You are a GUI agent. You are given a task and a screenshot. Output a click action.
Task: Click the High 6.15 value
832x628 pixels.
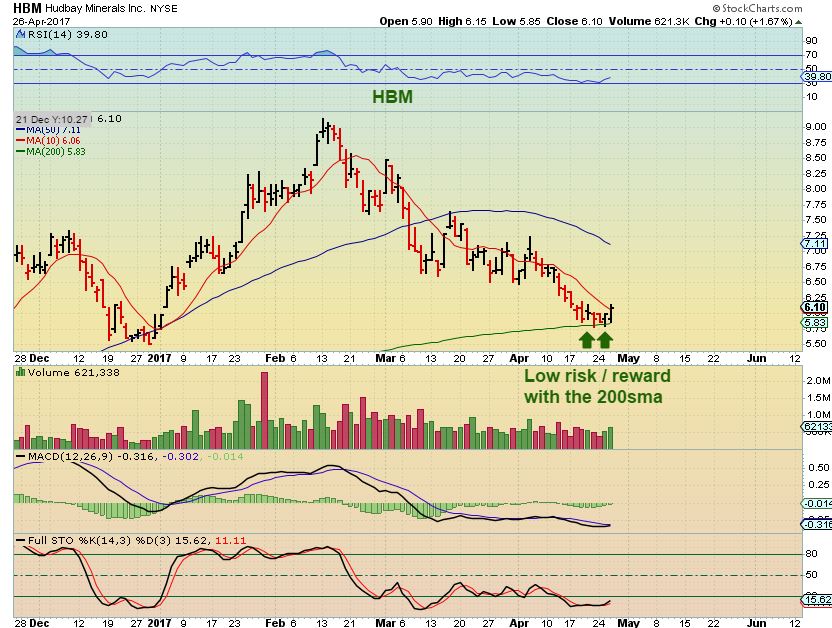462,22
